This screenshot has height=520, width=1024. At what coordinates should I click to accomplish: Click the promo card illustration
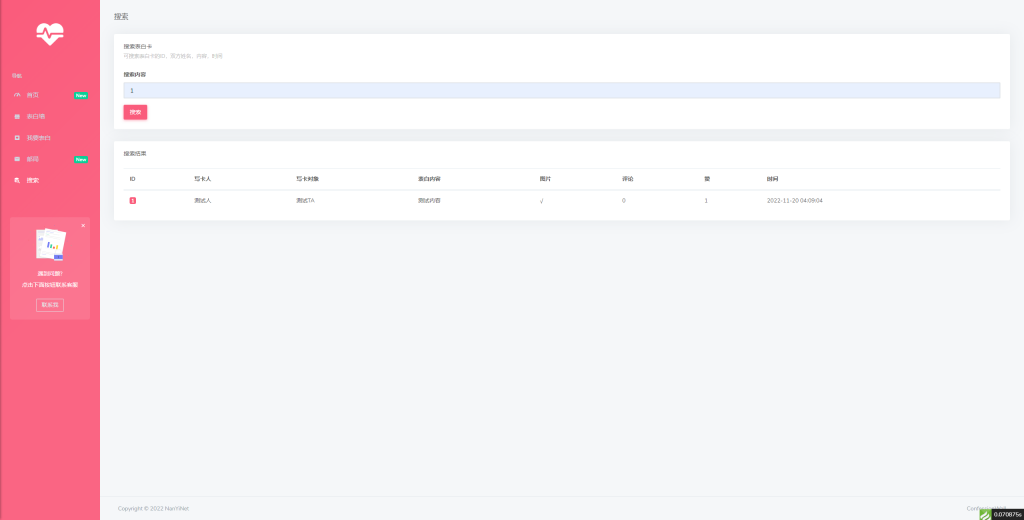pyautogui.click(x=50, y=245)
